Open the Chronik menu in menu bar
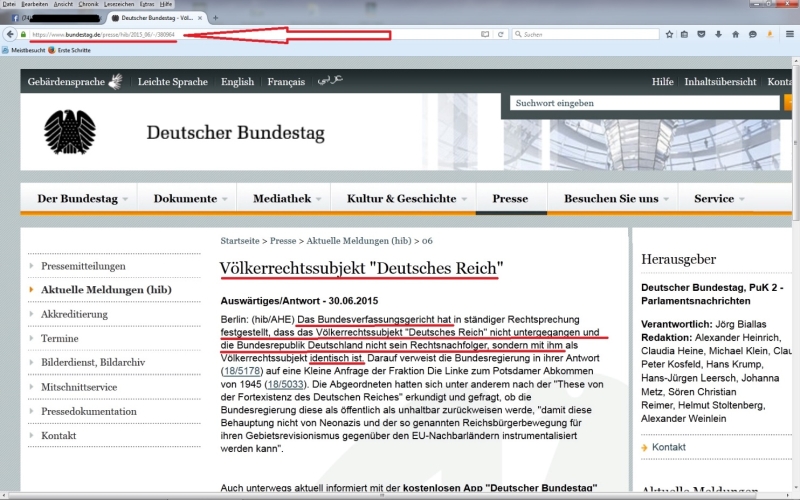This screenshot has width=800, height=500. point(86,4)
